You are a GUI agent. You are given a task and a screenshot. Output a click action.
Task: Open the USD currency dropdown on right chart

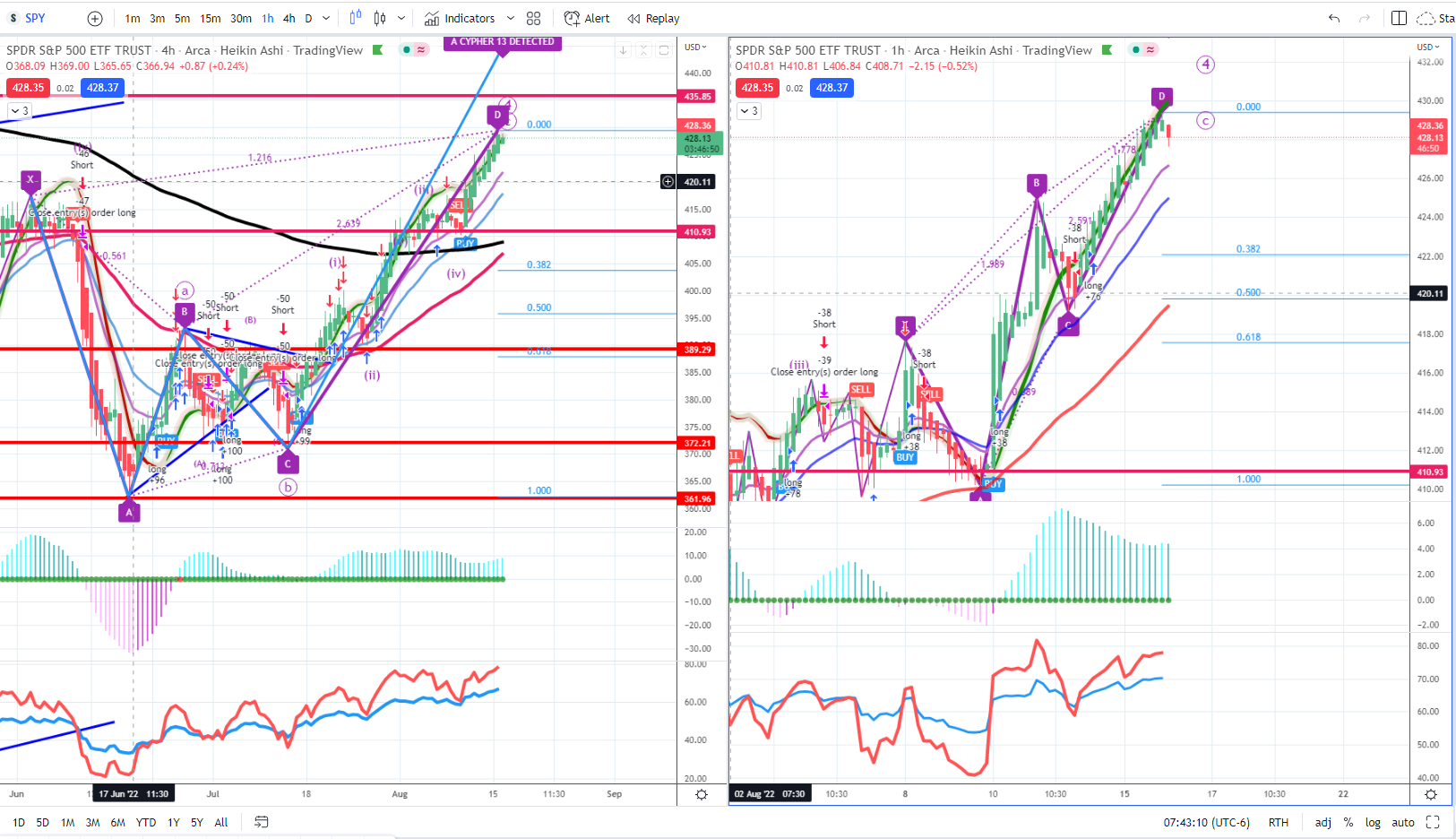pos(1428,47)
